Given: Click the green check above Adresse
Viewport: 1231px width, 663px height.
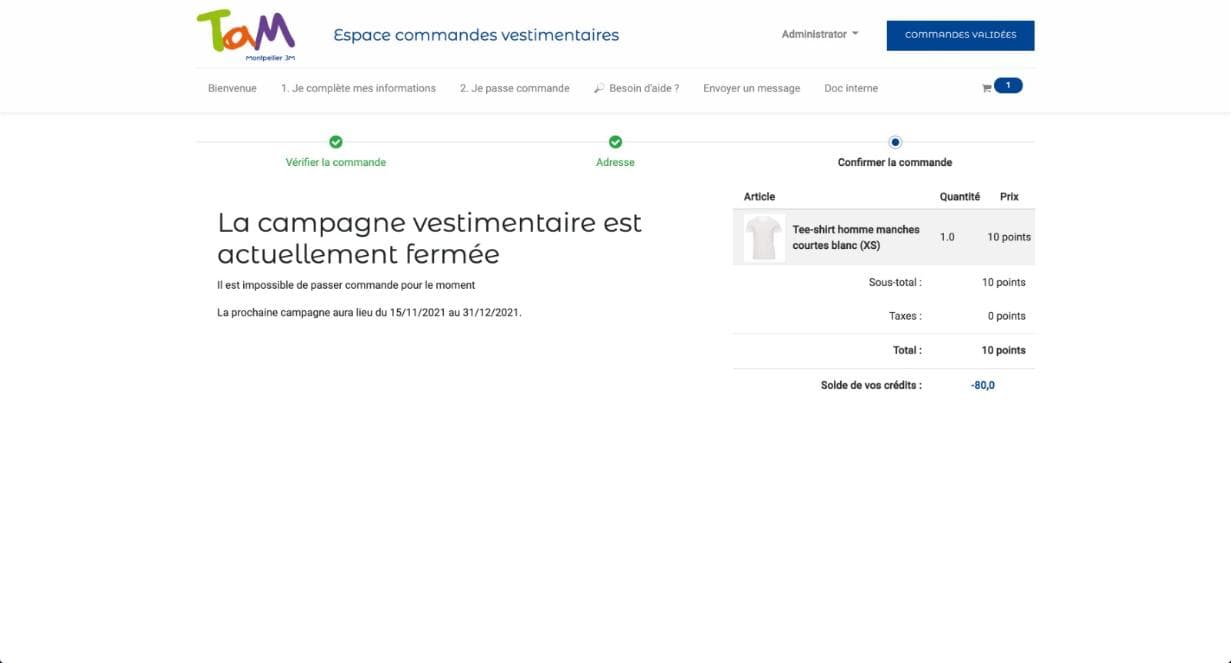Looking at the screenshot, I should click(x=615, y=142).
